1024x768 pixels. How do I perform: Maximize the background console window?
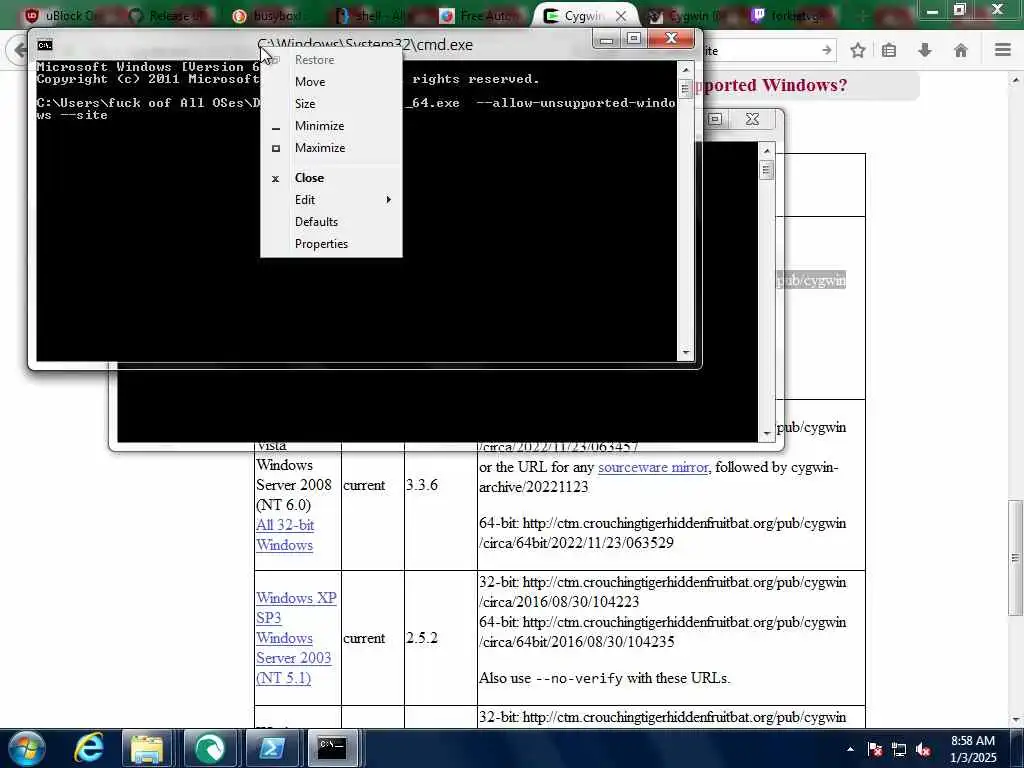(715, 119)
